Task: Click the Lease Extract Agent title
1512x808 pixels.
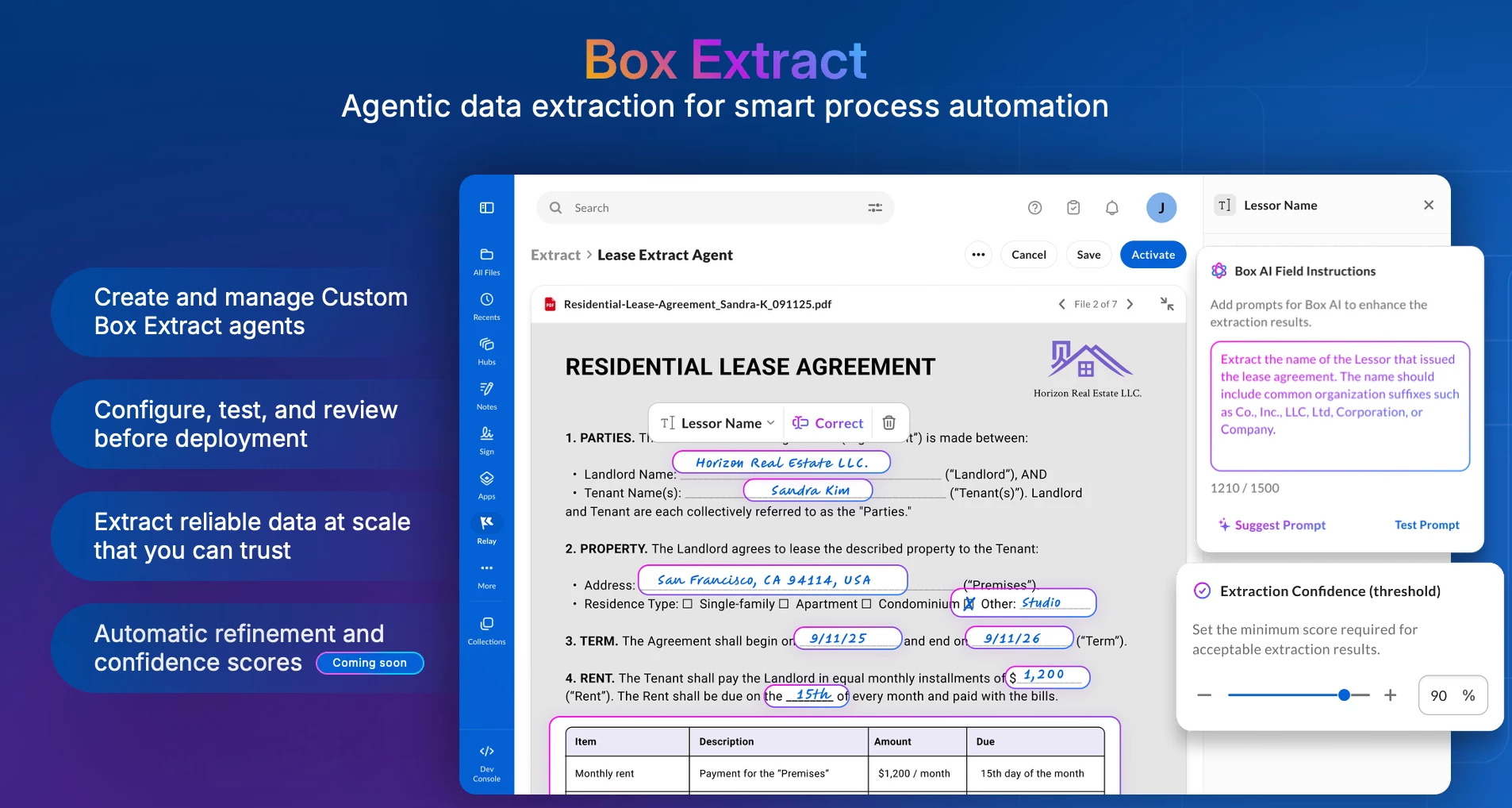Action: click(x=665, y=255)
